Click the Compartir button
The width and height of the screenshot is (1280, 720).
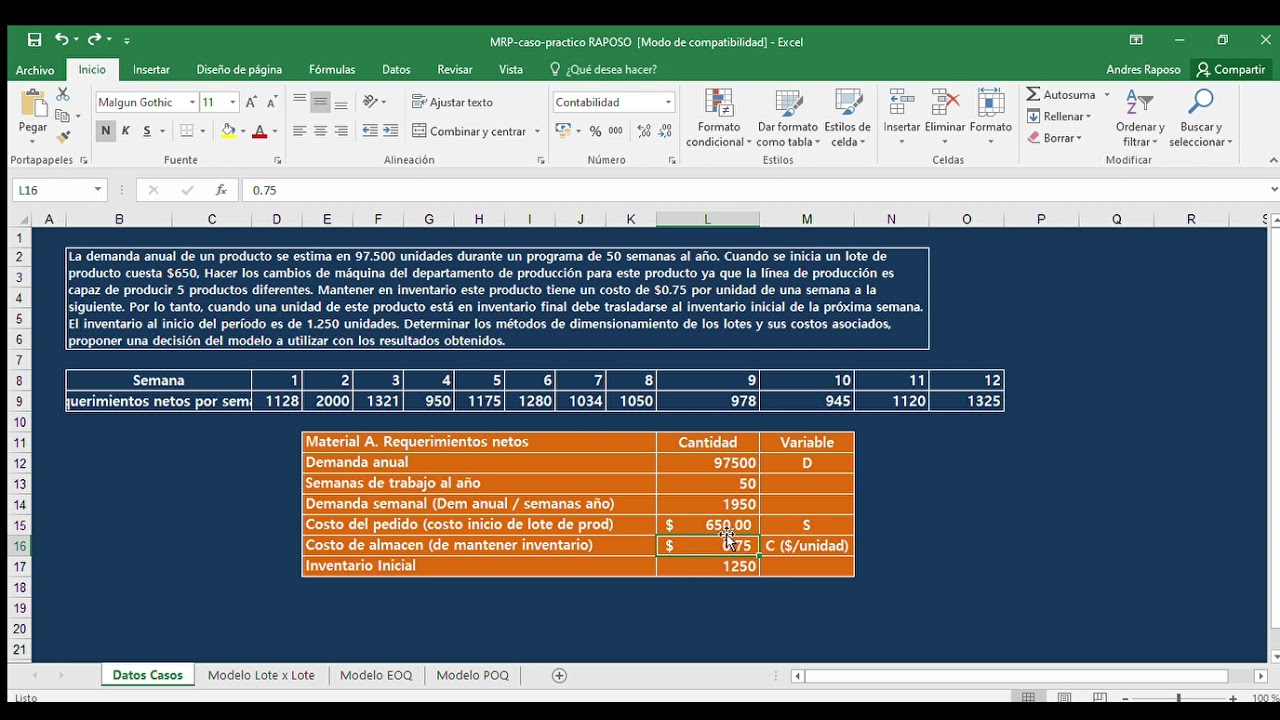coord(1231,70)
